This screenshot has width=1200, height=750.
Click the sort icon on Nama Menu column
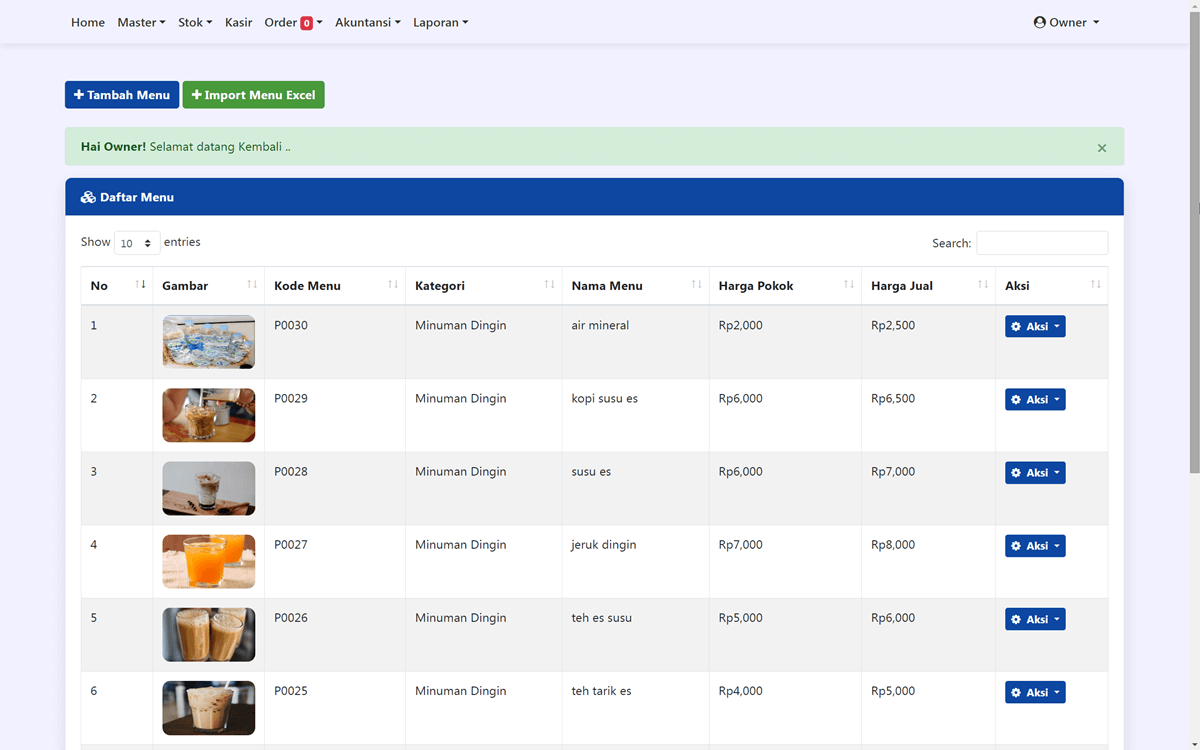click(x=697, y=285)
